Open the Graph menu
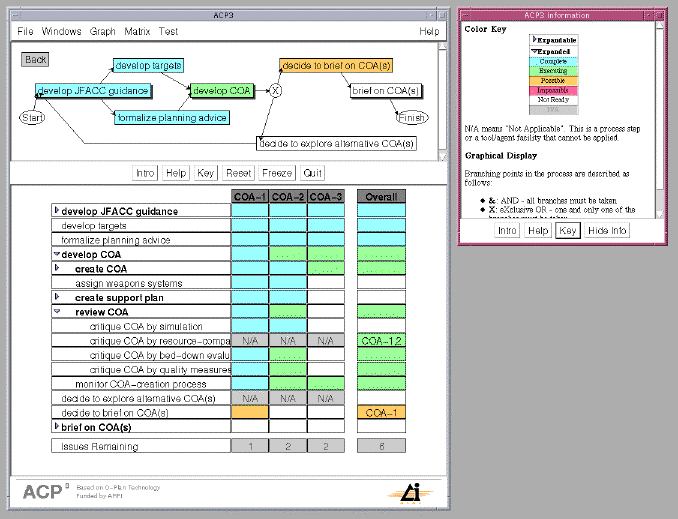The width and height of the screenshot is (678, 519). tap(103, 31)
